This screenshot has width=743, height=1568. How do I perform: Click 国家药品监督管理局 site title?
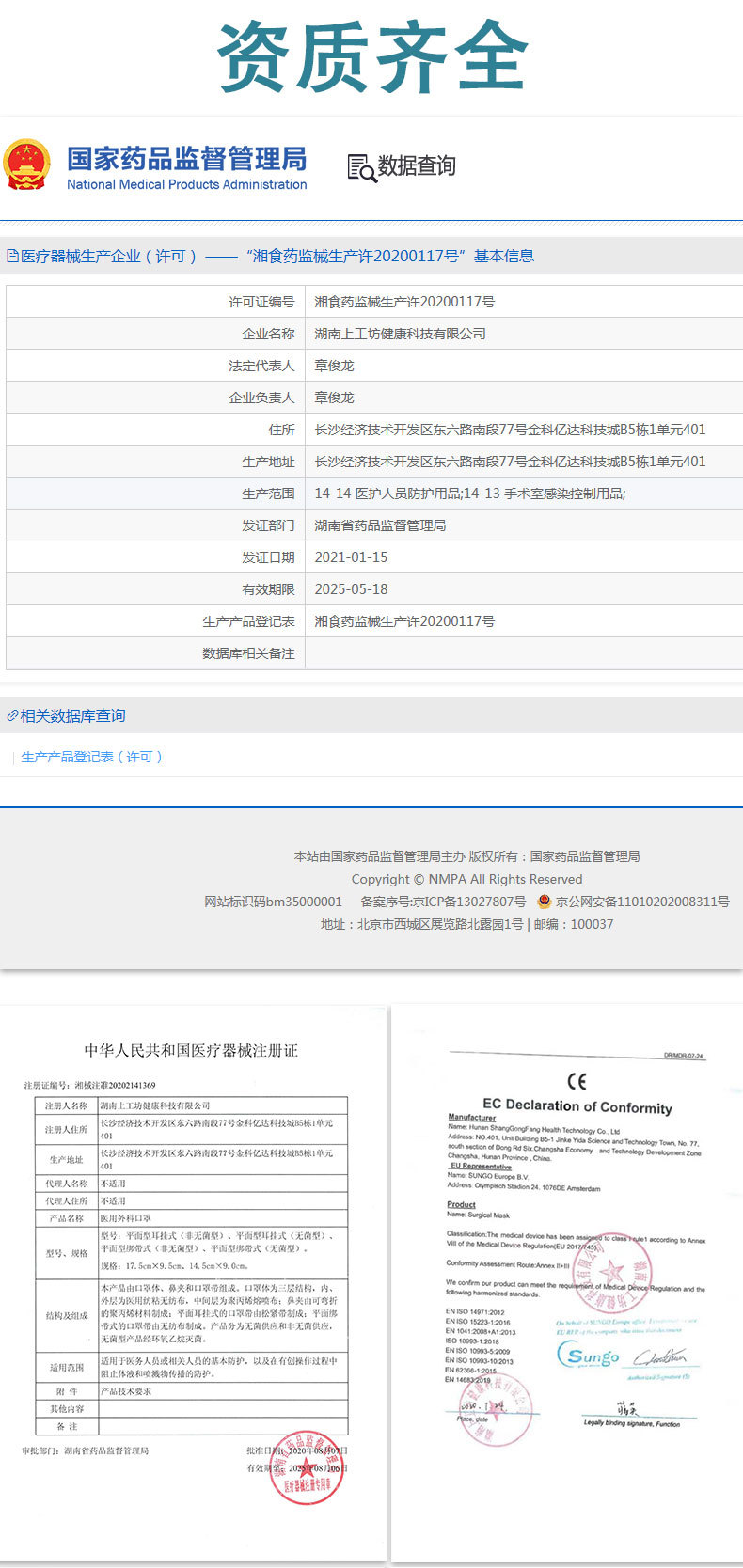(x=186, y=158)
